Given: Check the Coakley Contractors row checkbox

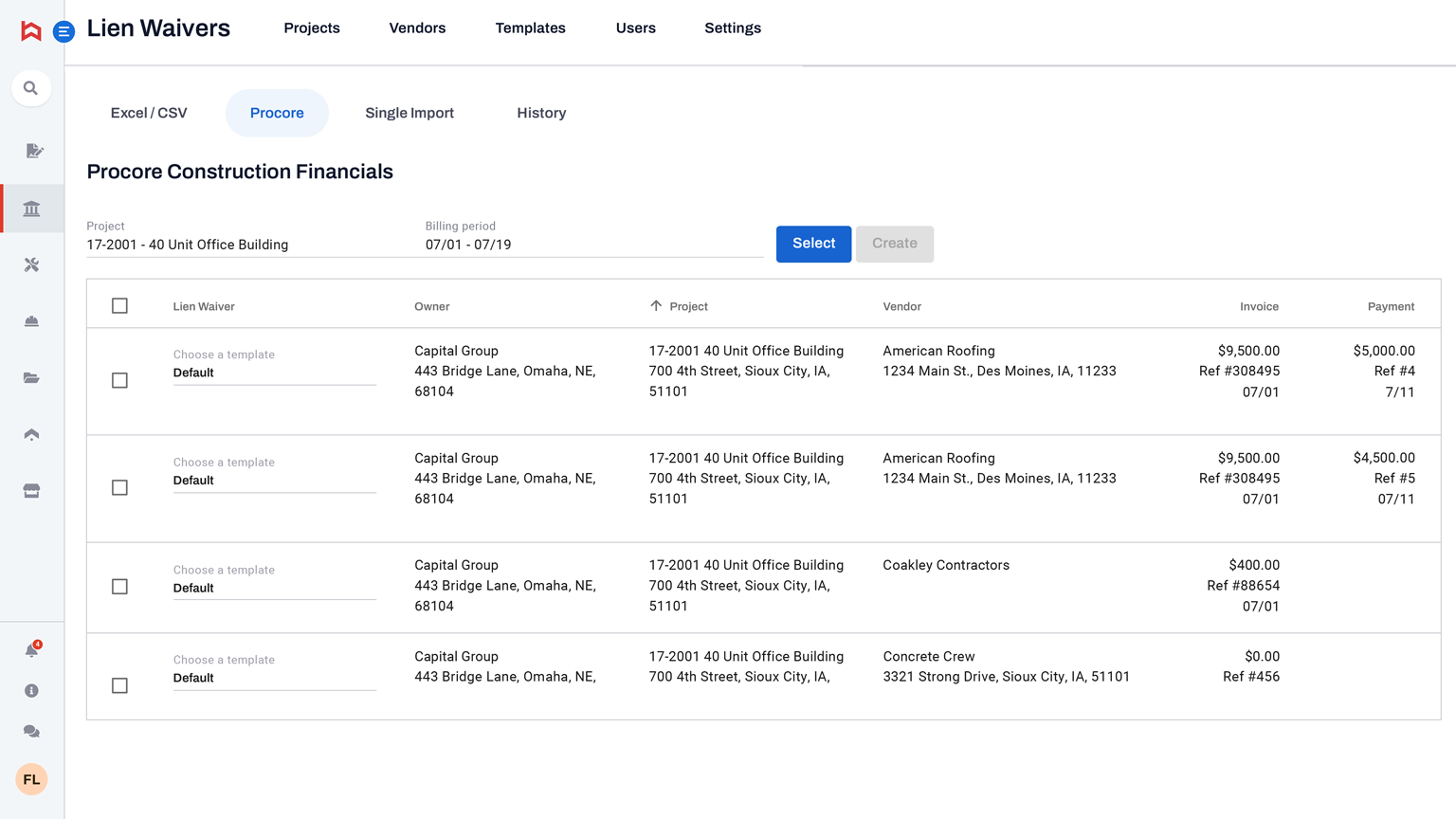Looking at the screenshot, I should (119, 587).
